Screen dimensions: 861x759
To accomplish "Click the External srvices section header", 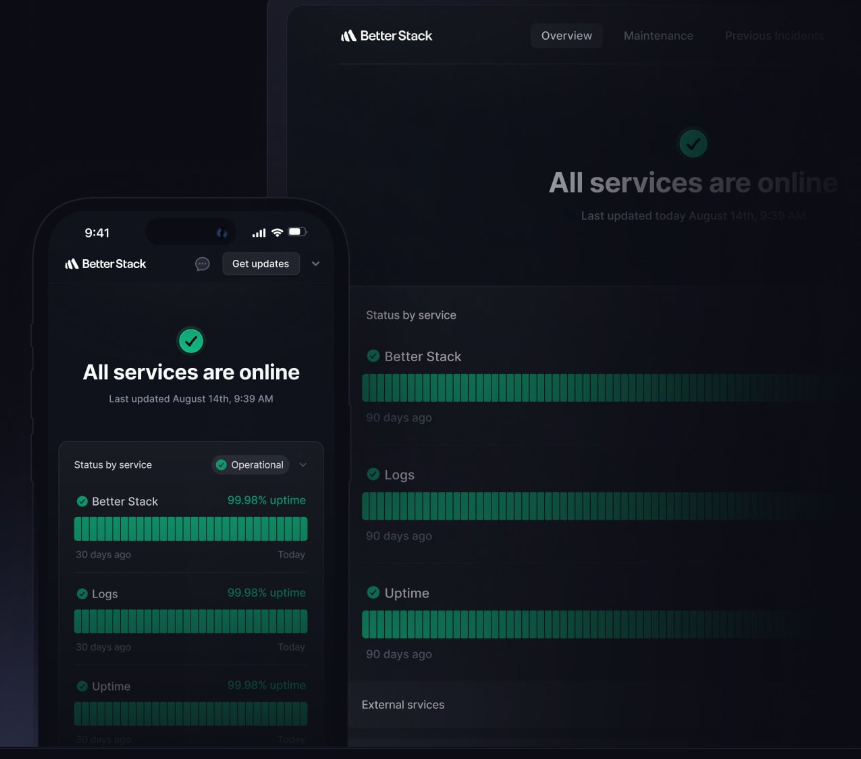I will coord(403,705).
